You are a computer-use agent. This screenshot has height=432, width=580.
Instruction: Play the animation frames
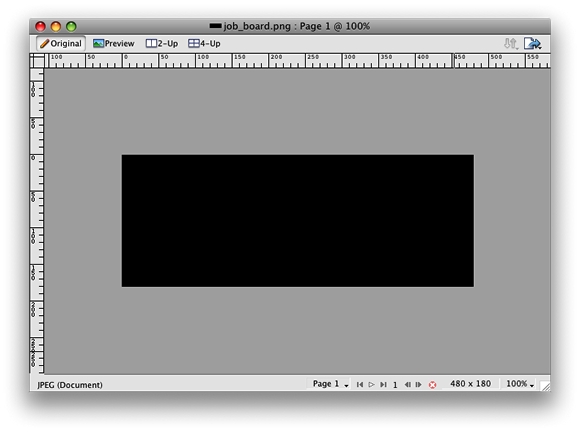pos(371,385)
